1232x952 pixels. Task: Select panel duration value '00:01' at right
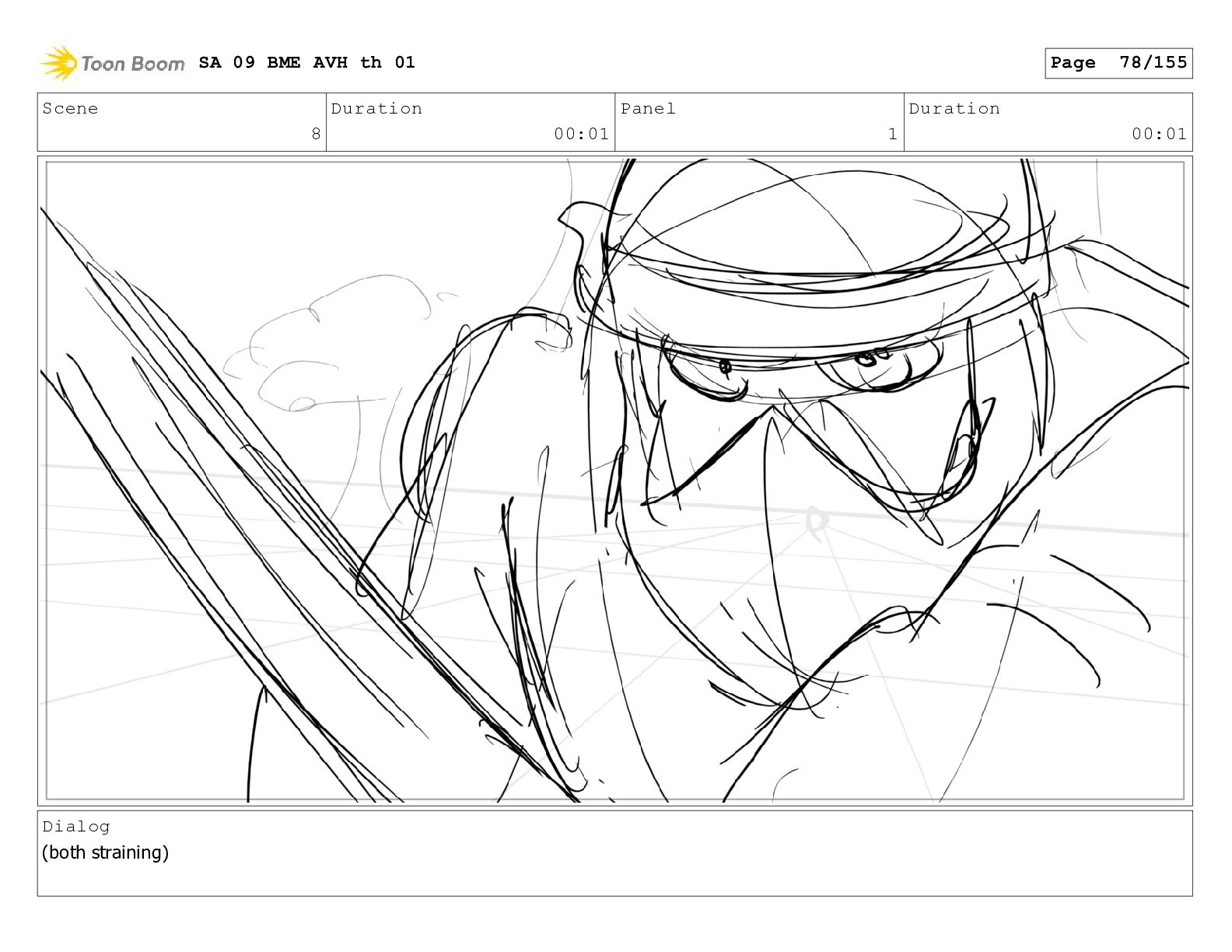[1159, 134]
